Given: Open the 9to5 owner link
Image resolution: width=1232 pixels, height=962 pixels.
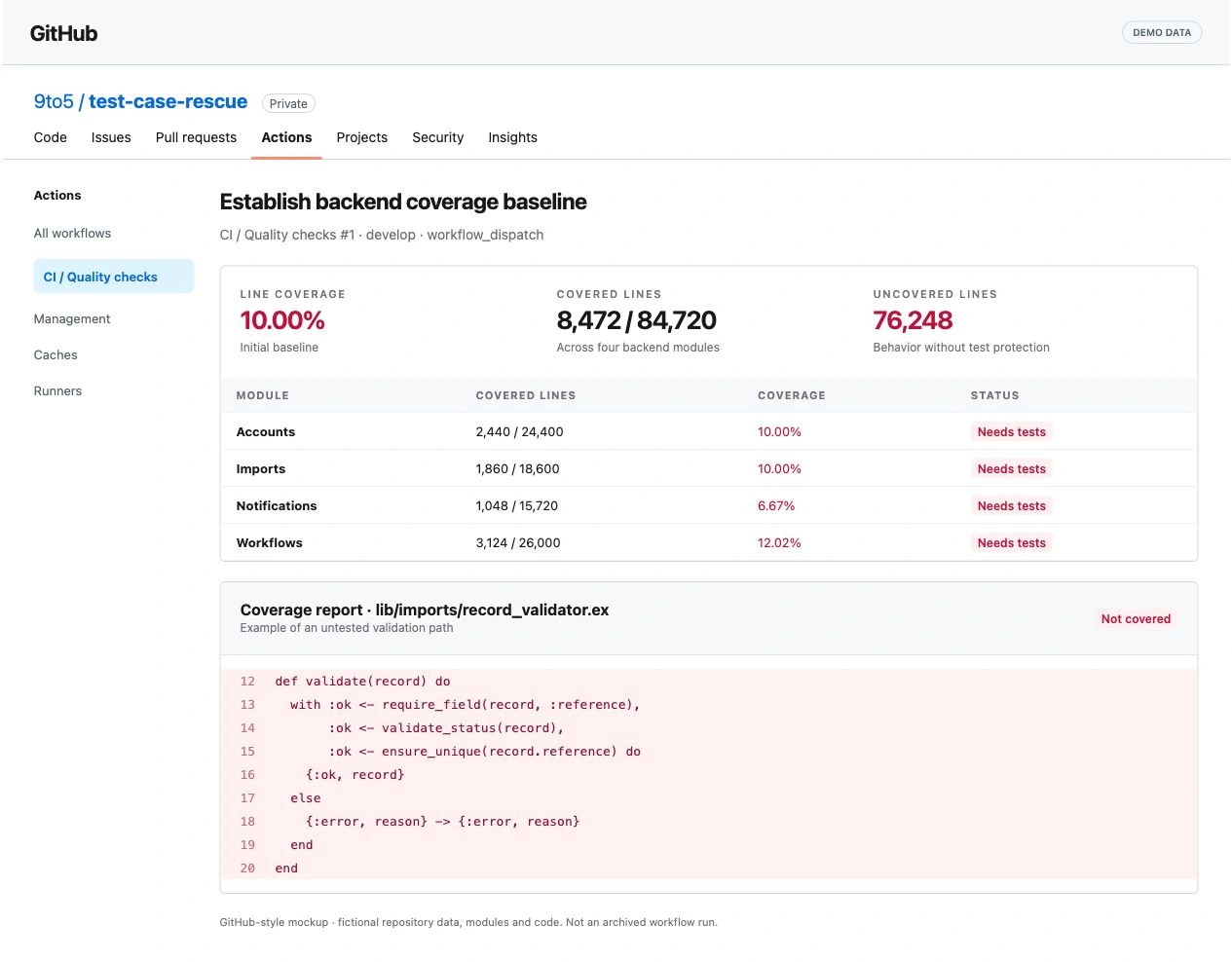Looking at the screenshot, I should point(54,101).
